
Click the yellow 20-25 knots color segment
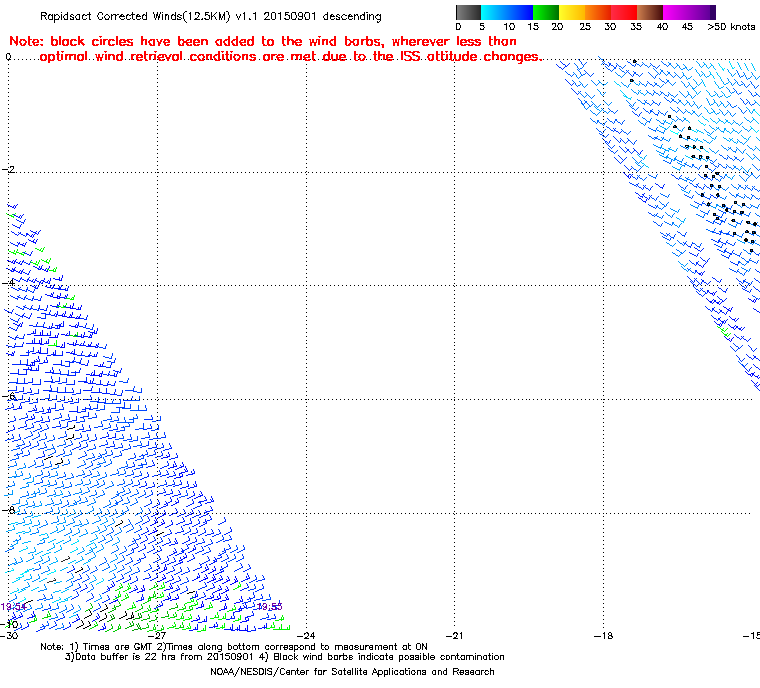coord(572,13)
